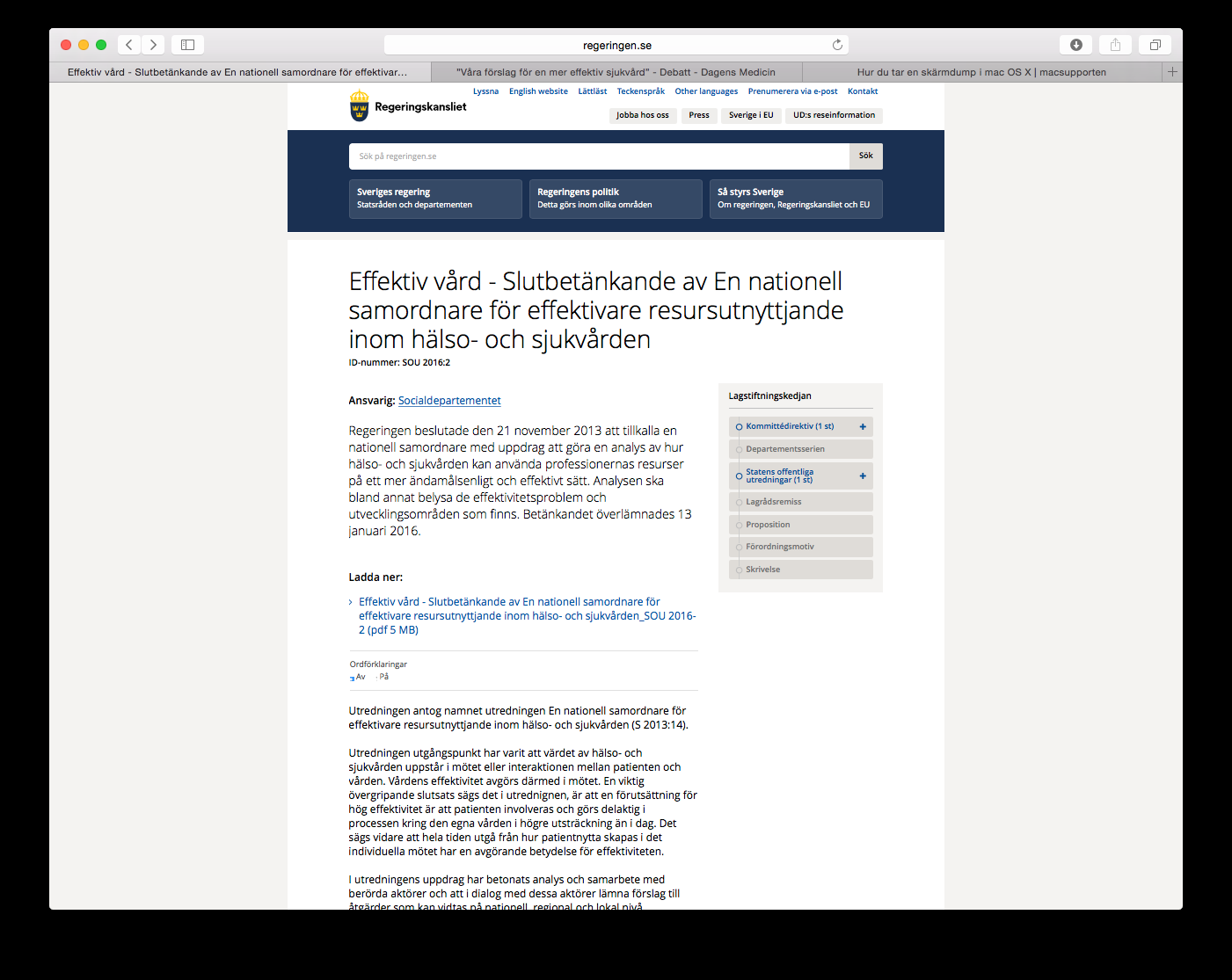Go forward with Safari's forward arrow
1232x980 pixels.
153,45
